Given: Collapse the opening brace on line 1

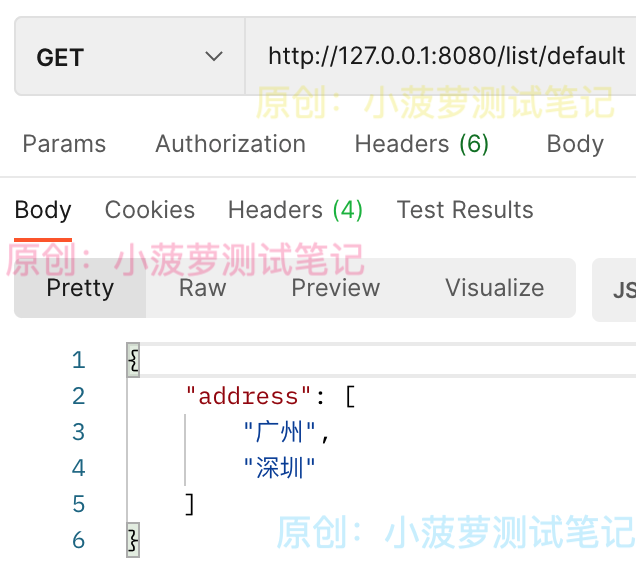Looking at the screenshot, I should click(133, 360).
